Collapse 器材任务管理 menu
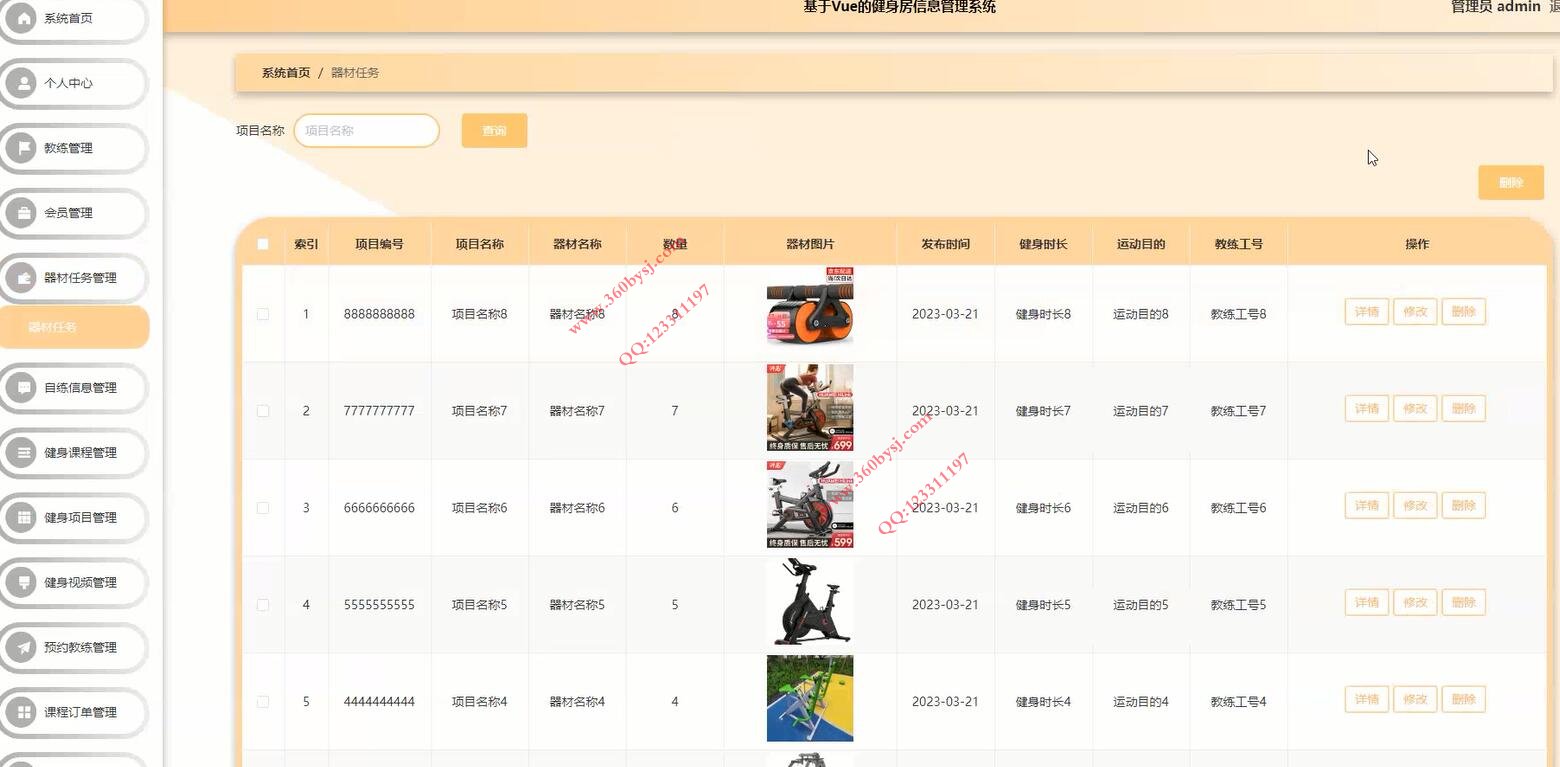Screen dimensions: 1560x767 tap(74, 278)
